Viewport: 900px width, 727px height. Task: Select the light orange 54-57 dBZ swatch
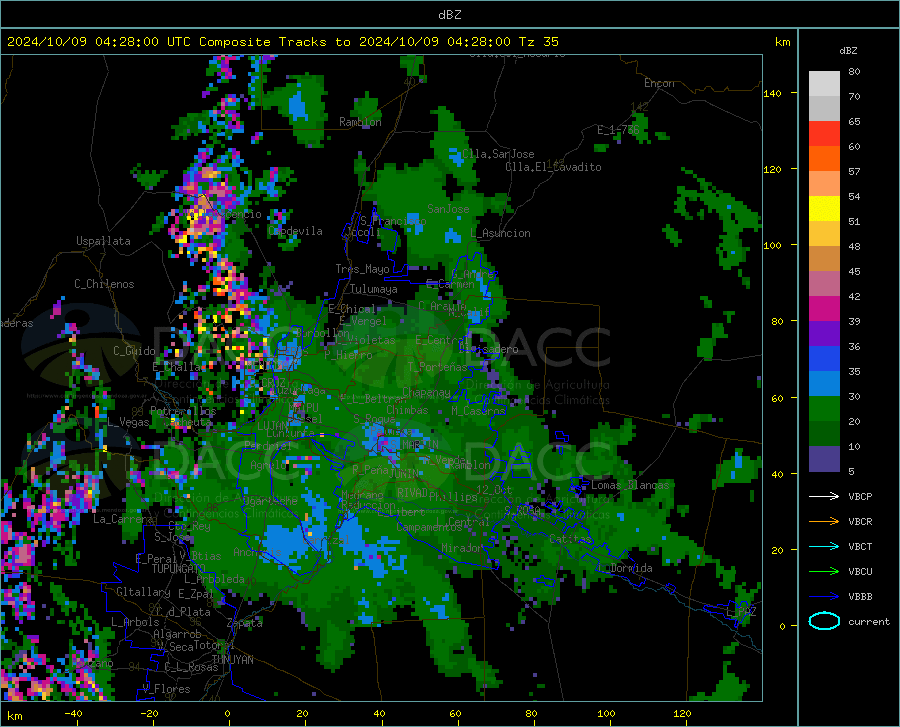(x=824, y=184)
